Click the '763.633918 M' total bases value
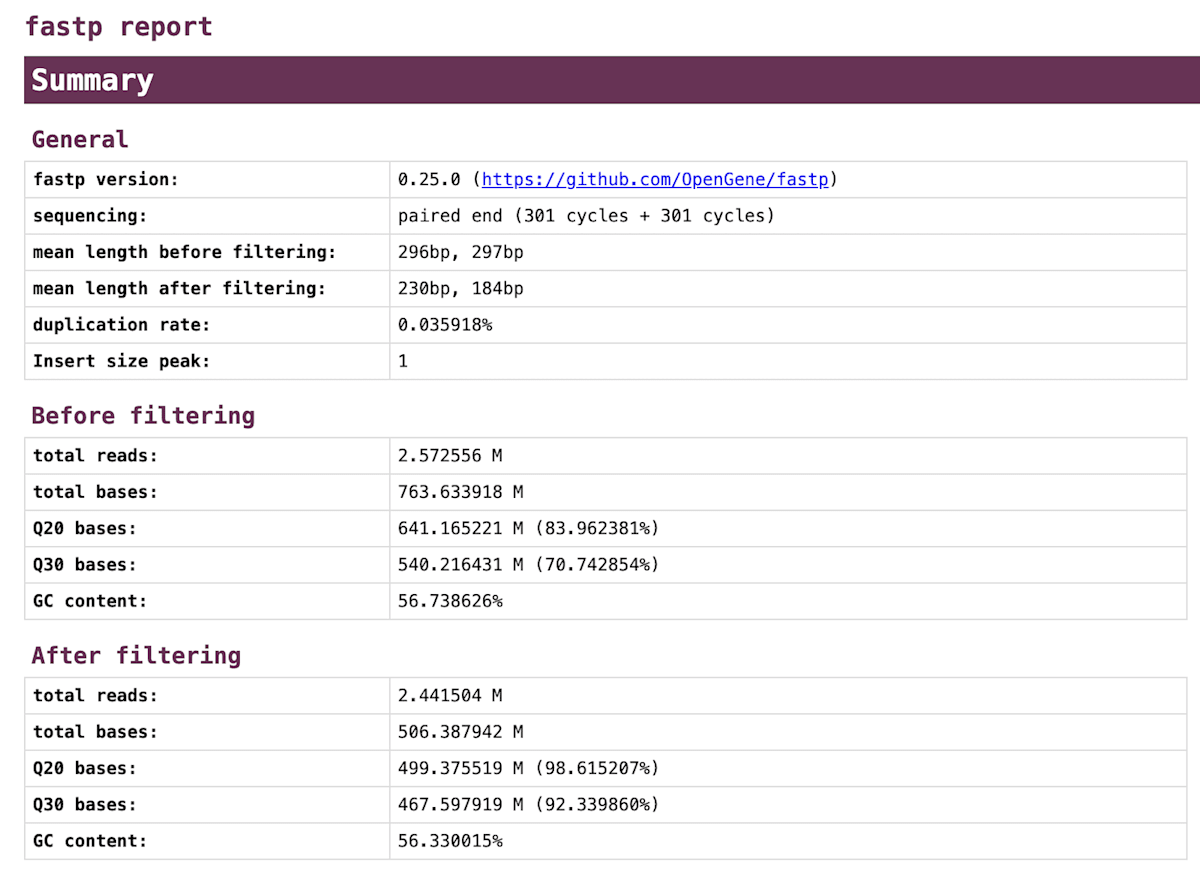 pyautogui.click(x=460, y=492)
